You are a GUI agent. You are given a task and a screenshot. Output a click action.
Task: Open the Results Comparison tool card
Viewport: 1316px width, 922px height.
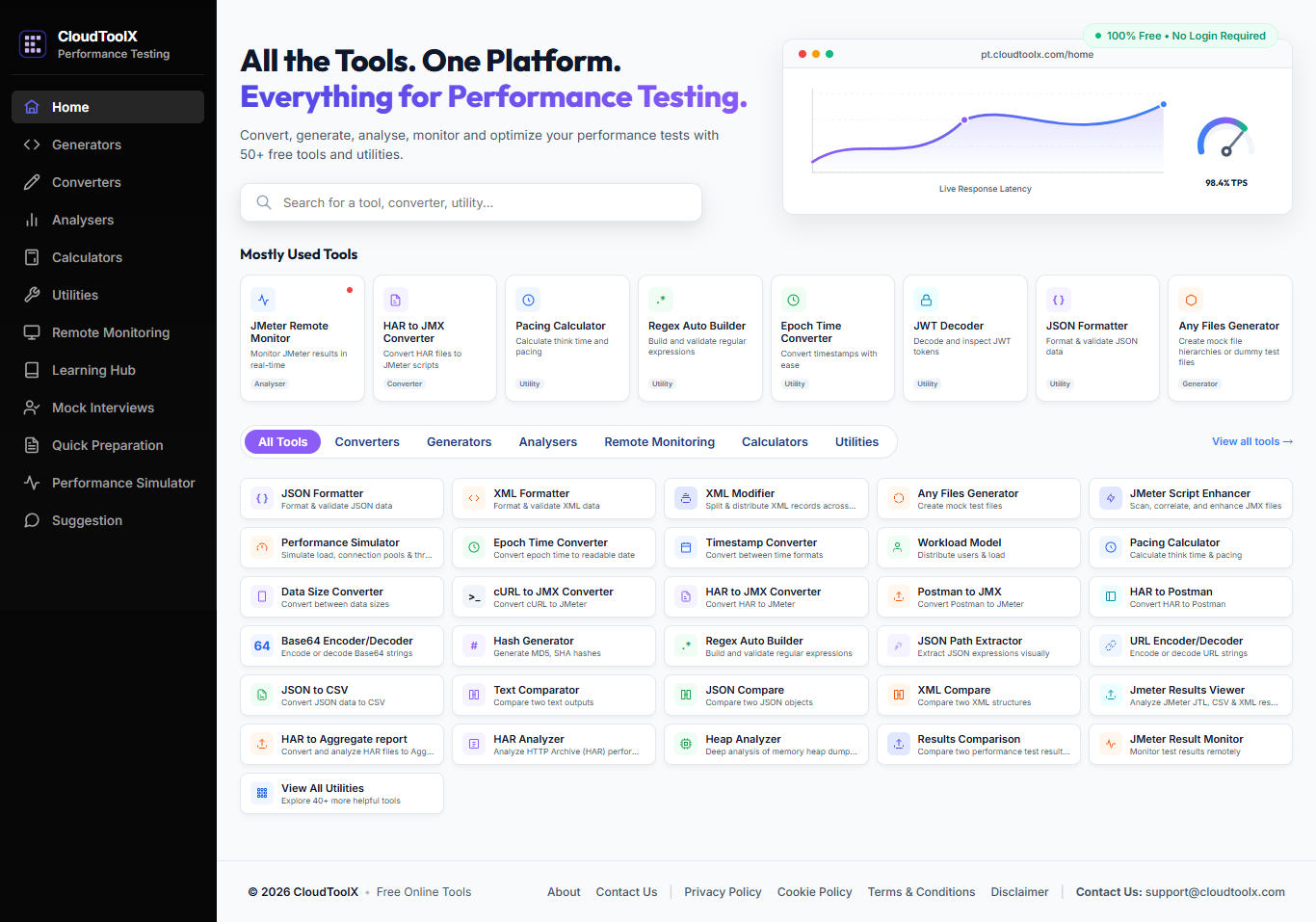point(979,744)
